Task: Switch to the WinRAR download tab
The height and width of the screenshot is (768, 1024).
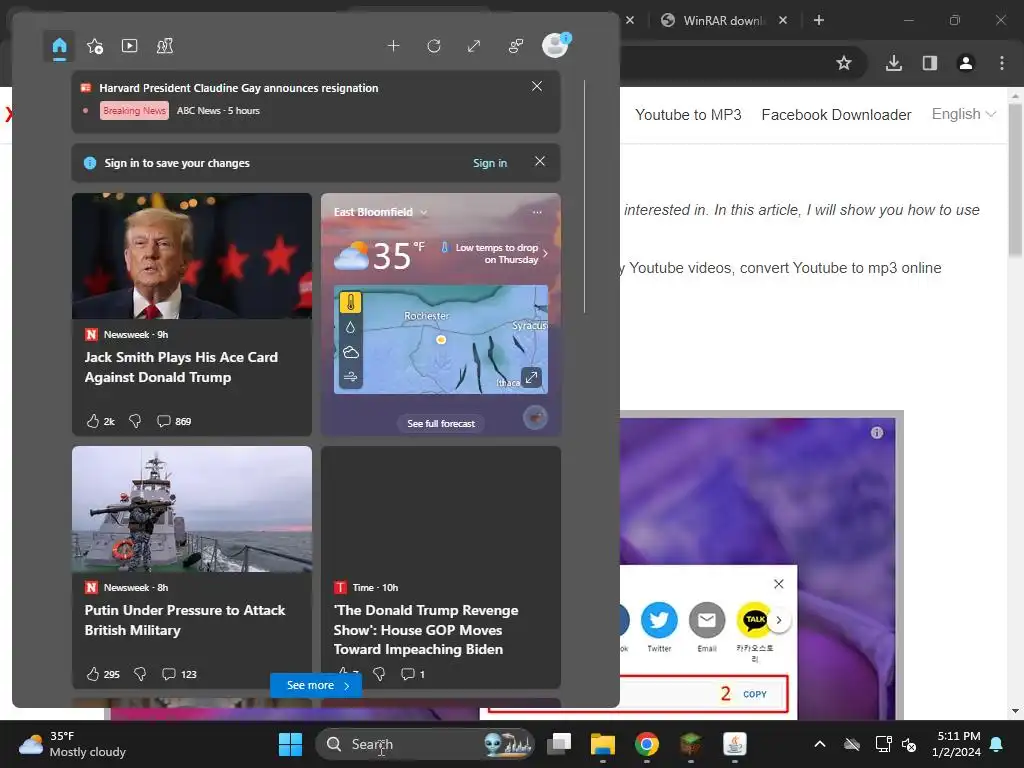Action: (724, 20)
